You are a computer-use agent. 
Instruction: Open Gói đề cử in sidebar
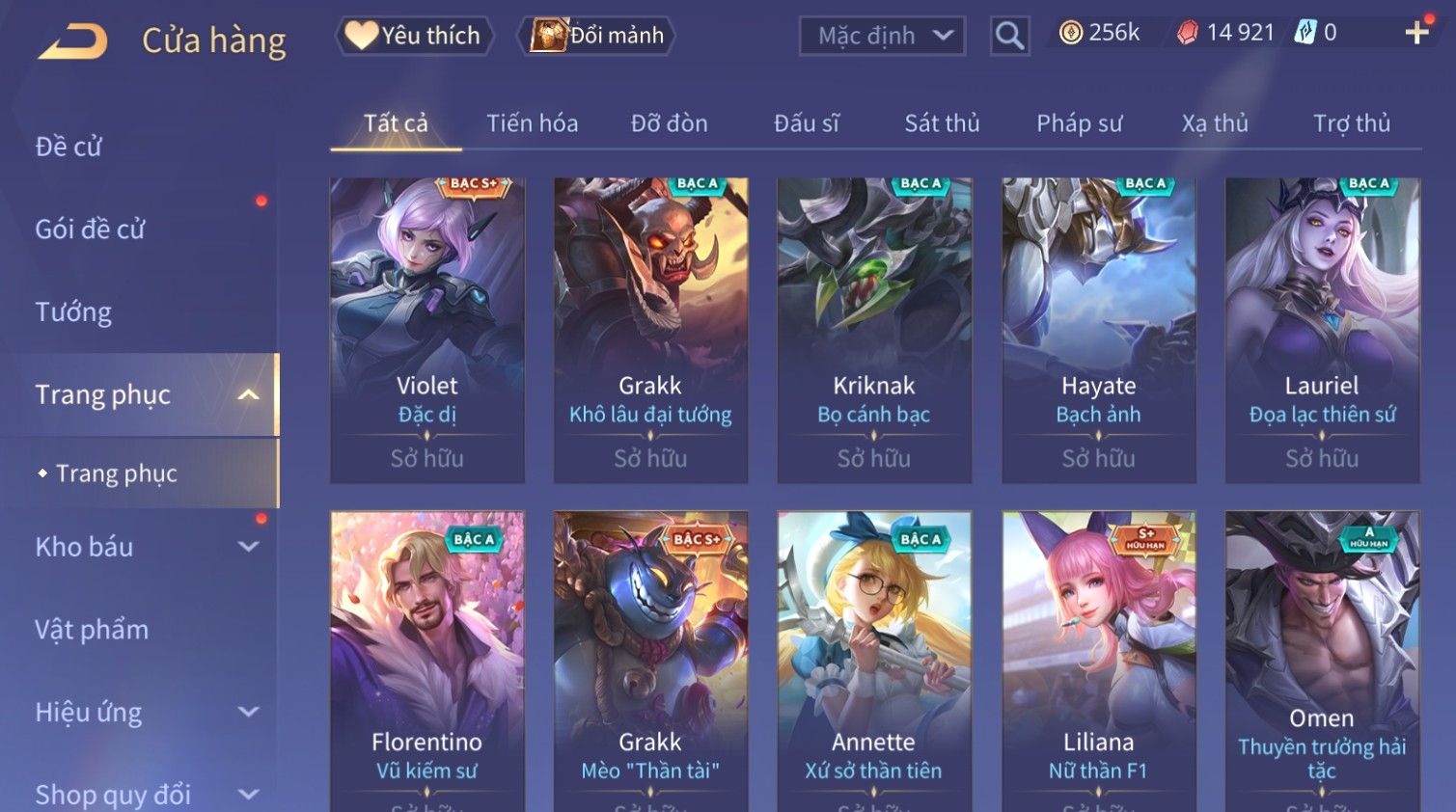[90, 230]
